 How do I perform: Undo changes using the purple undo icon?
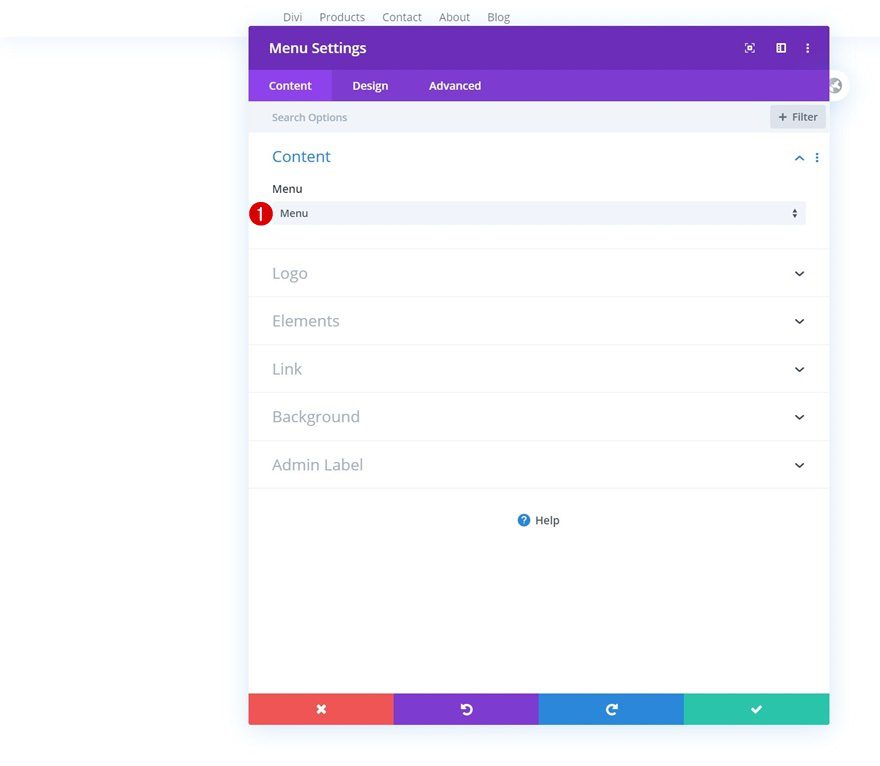(466, 709)
